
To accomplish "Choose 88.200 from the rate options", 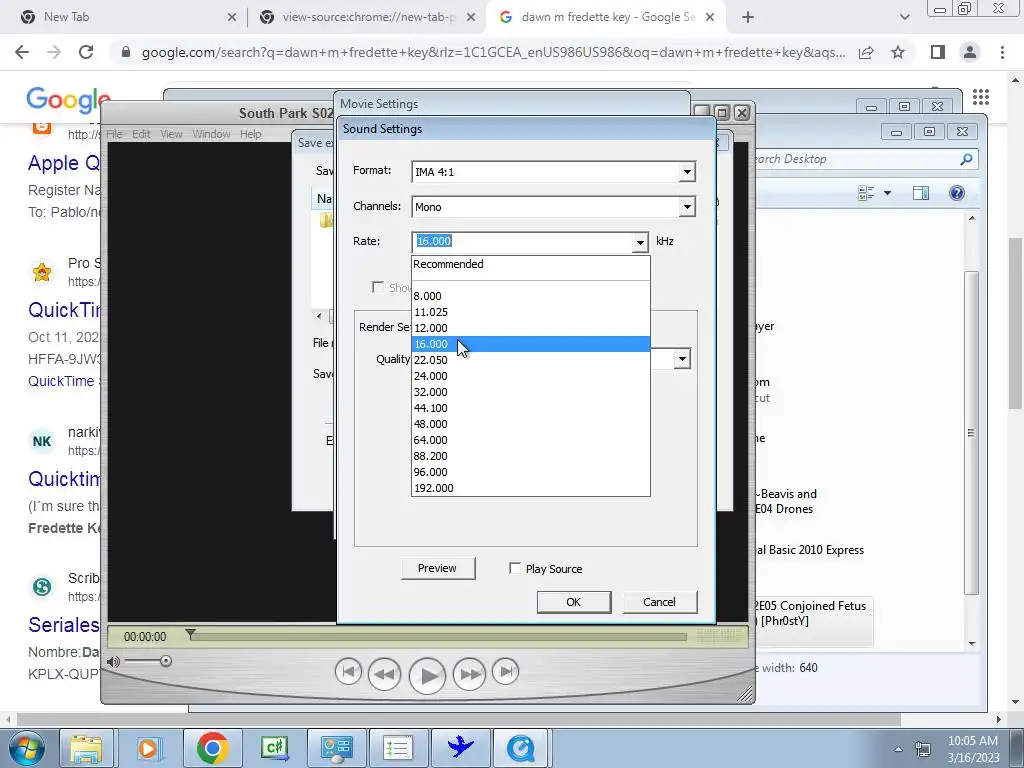I will coord(530,456).
